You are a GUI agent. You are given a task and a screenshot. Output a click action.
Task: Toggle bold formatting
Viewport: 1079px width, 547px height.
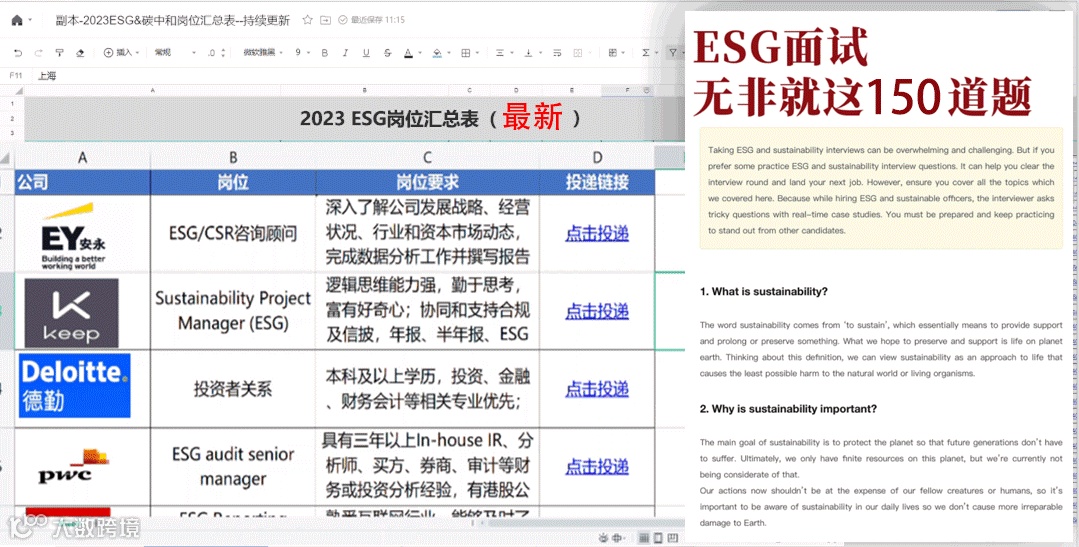pos(325,53)
